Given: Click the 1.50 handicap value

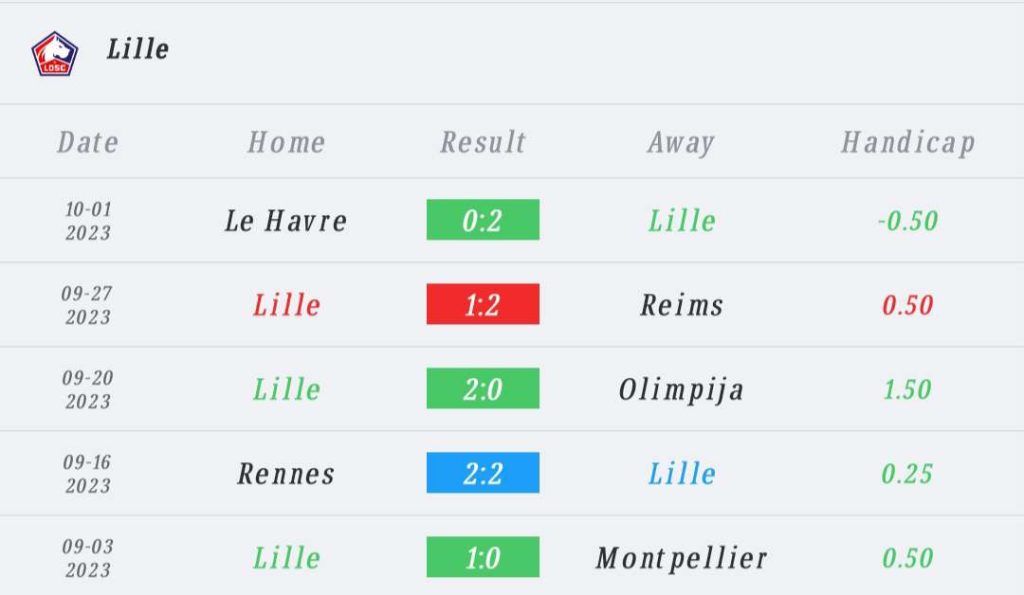Looking at the screenshot, I should 907,388.
